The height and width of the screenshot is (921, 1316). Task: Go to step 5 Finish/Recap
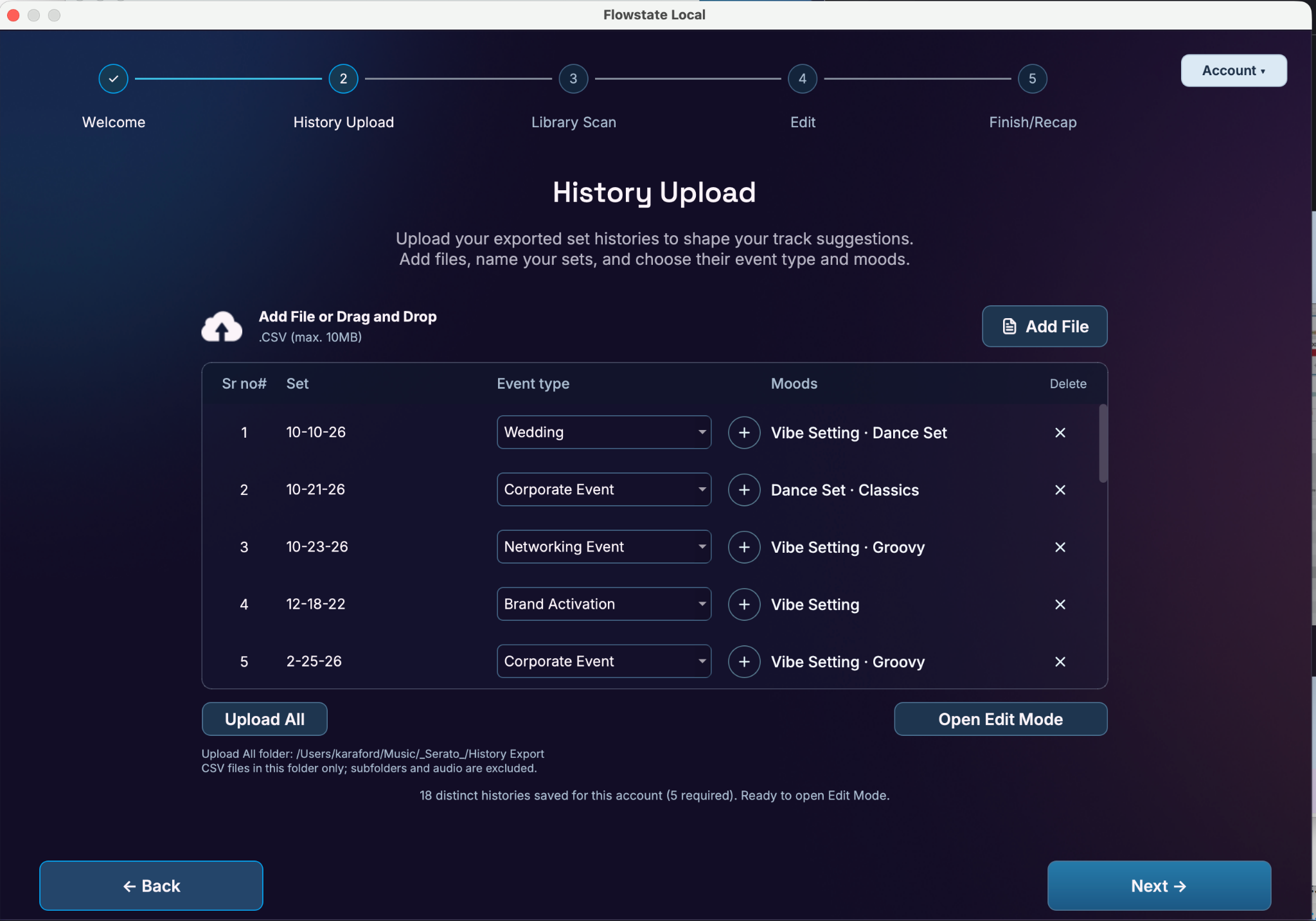pos(1033,78)
